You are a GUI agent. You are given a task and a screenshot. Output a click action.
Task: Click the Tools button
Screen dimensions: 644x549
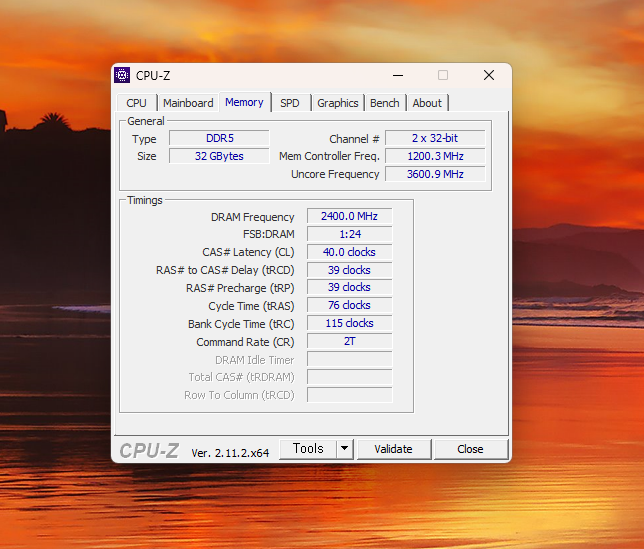coord(308,449)
